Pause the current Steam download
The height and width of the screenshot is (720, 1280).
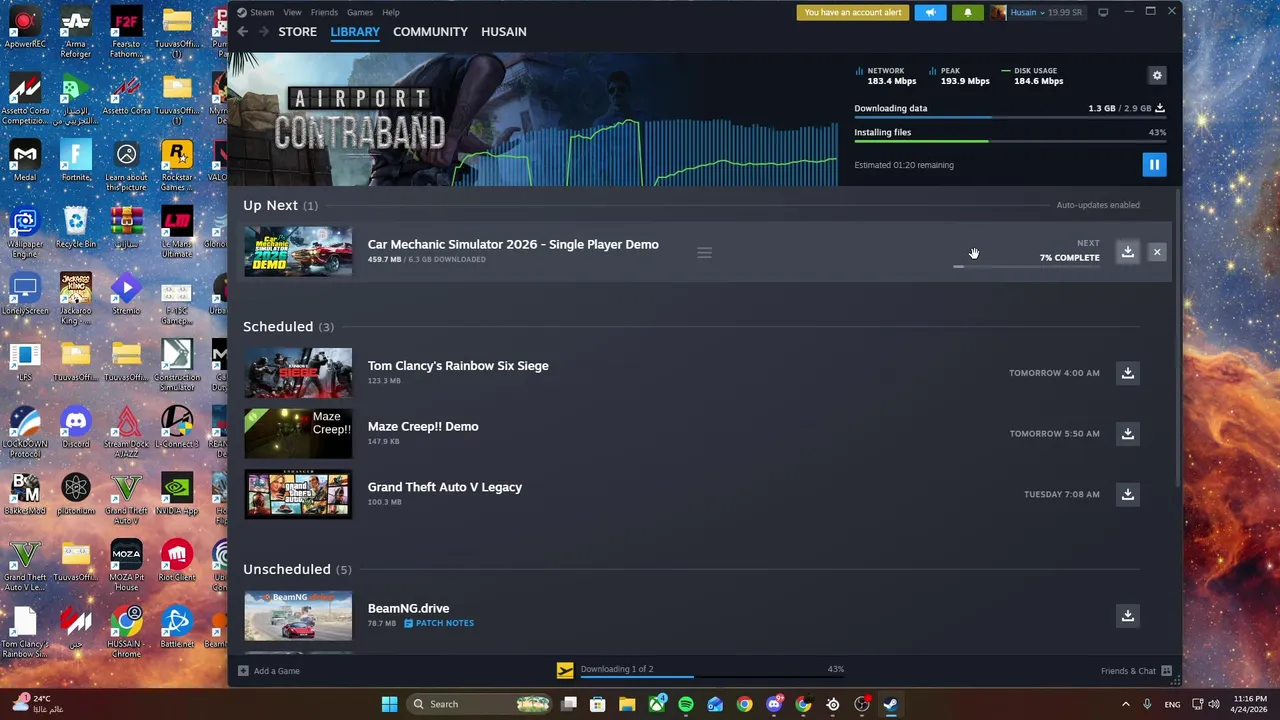point(1154,165)
